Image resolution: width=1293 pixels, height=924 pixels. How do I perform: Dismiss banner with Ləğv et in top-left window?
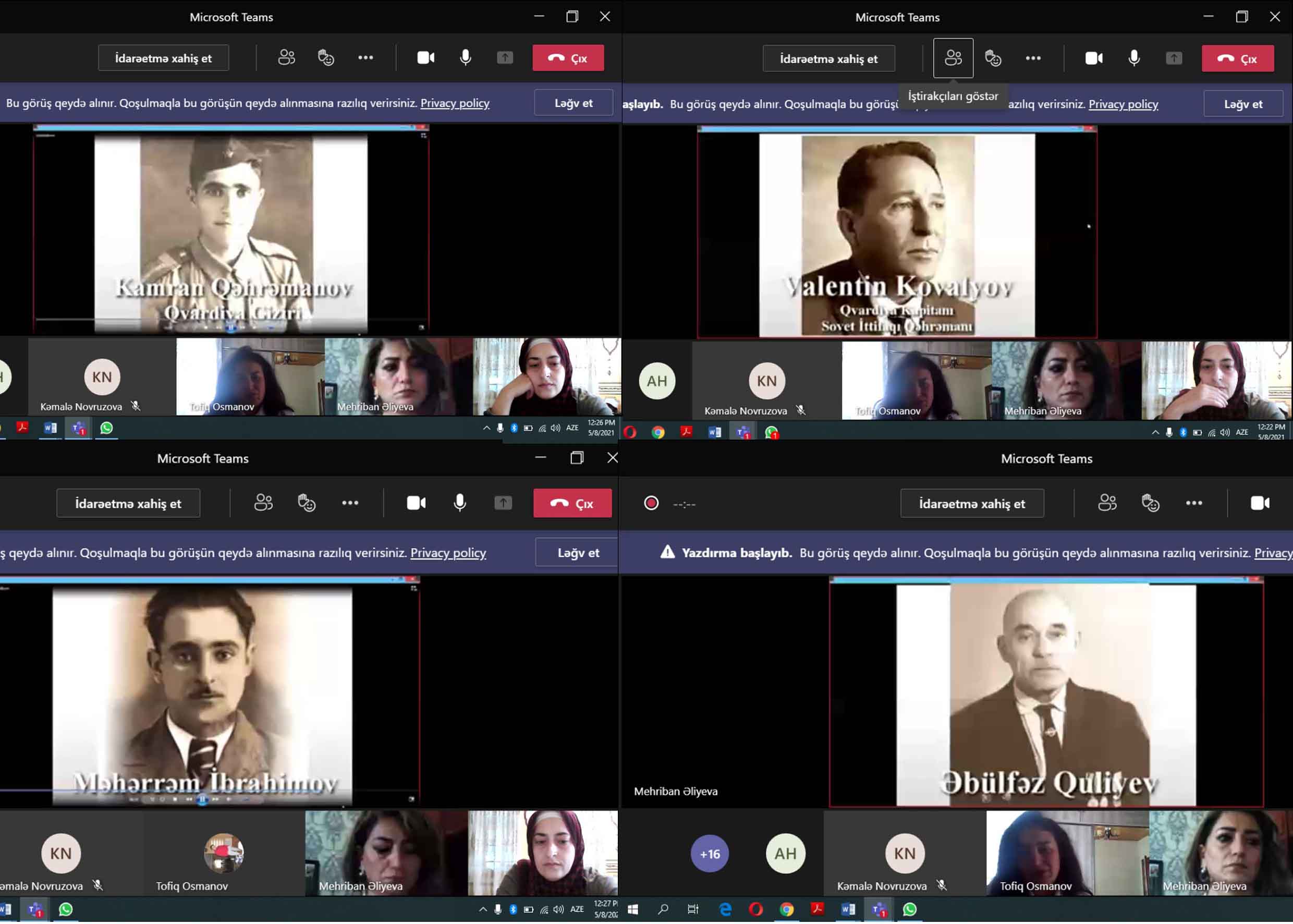pyautogui.click(x=574, y=103)
